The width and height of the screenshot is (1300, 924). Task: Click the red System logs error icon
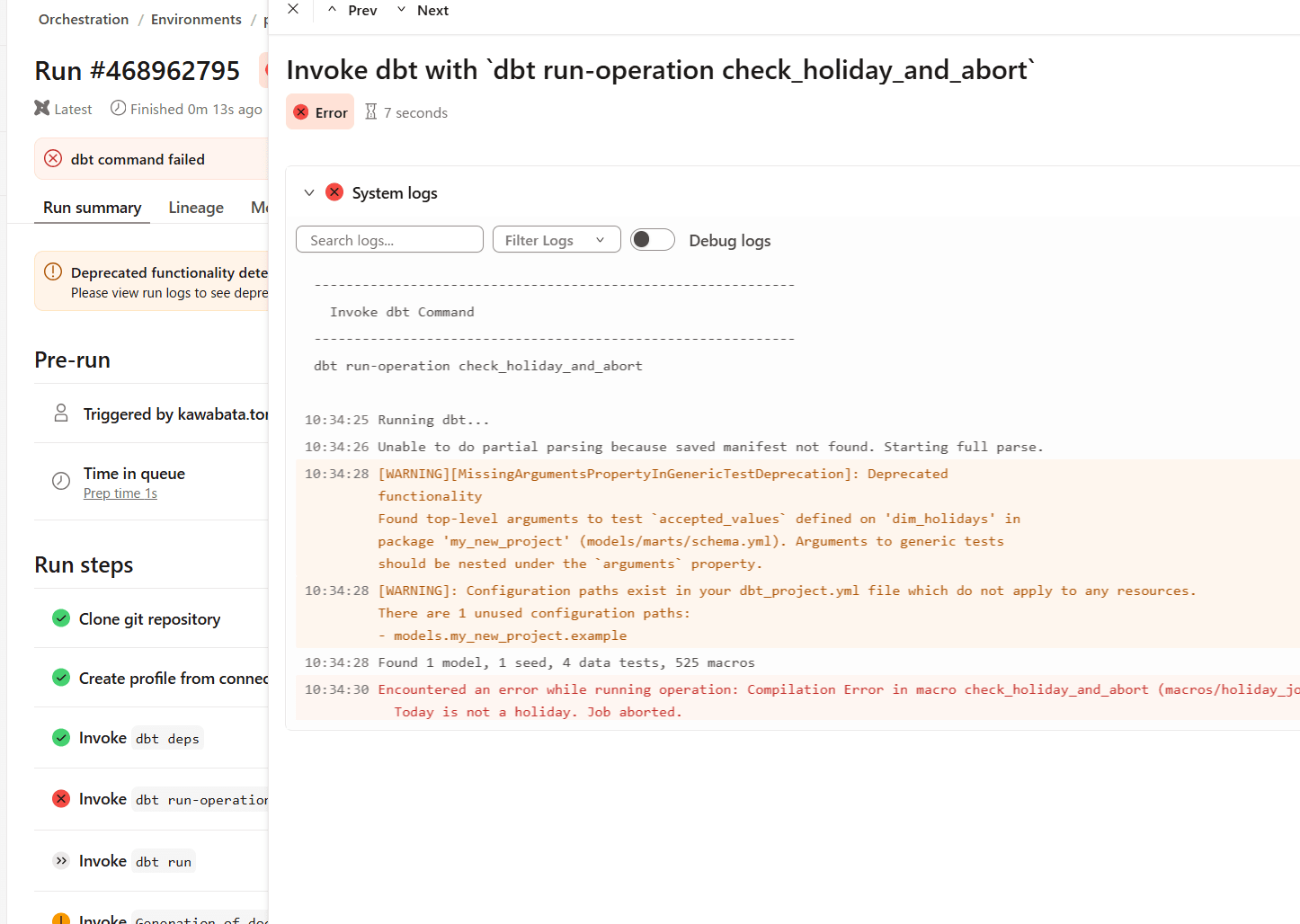coord(334,192)
